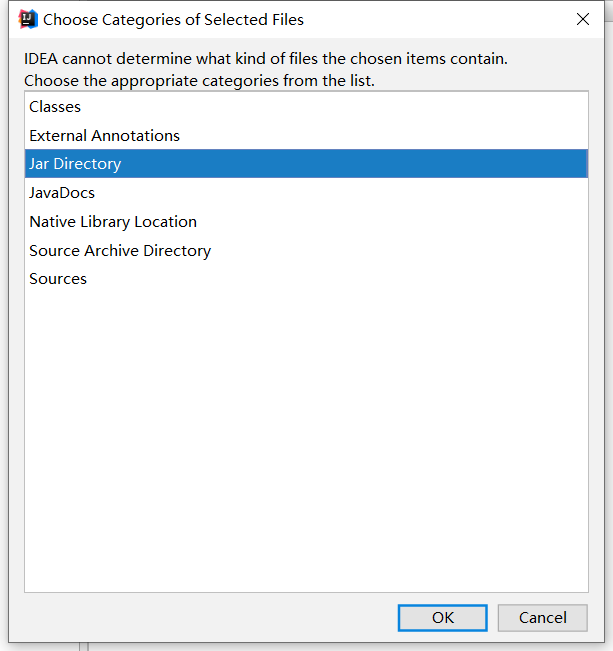Click the 'Choose Categories of Selected Files' title

173,19
